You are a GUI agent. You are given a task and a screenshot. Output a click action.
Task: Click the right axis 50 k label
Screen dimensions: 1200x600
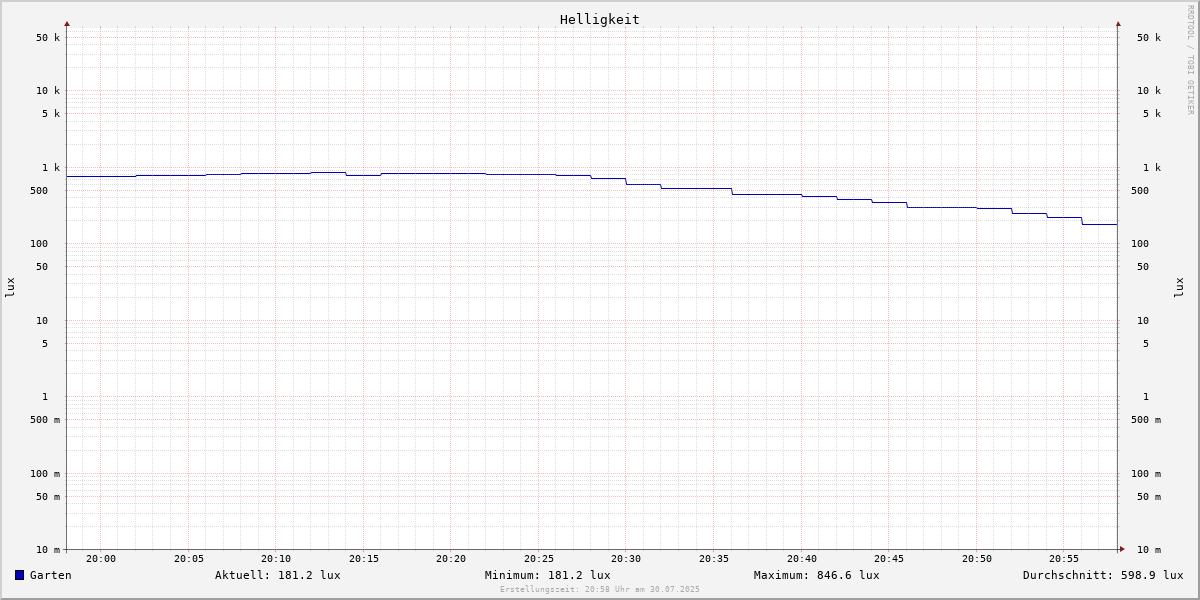(x=1149, y=38)
